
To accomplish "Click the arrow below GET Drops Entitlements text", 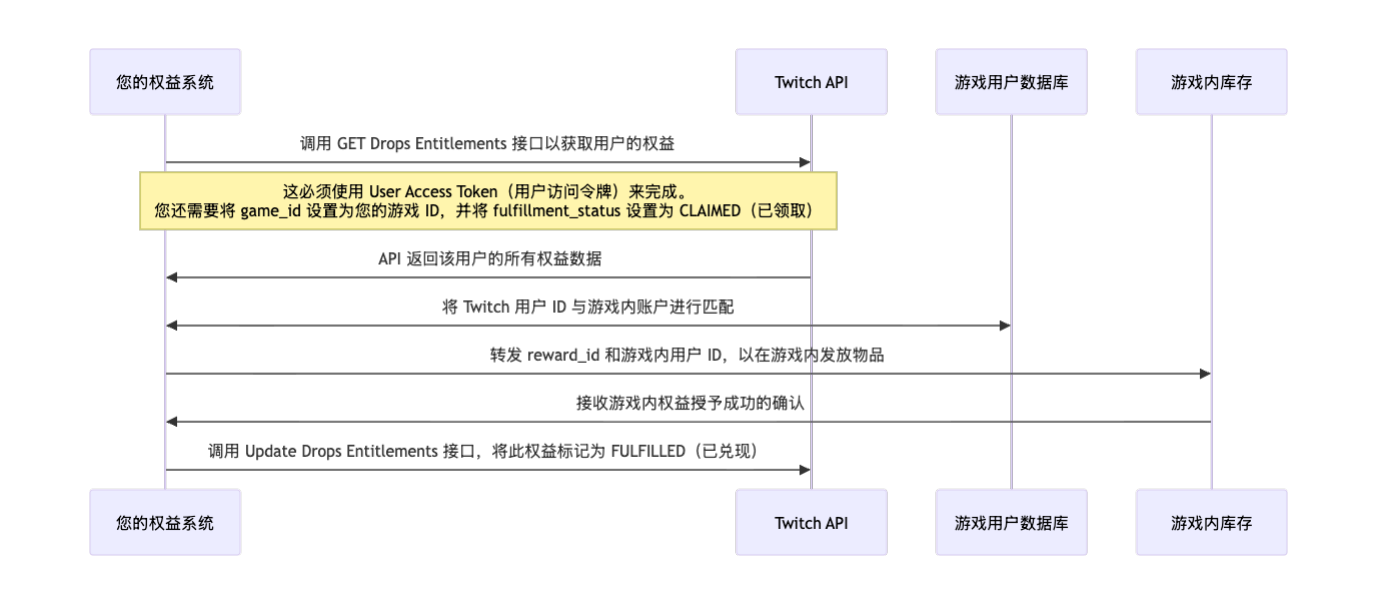I will (x=488, y=160).
